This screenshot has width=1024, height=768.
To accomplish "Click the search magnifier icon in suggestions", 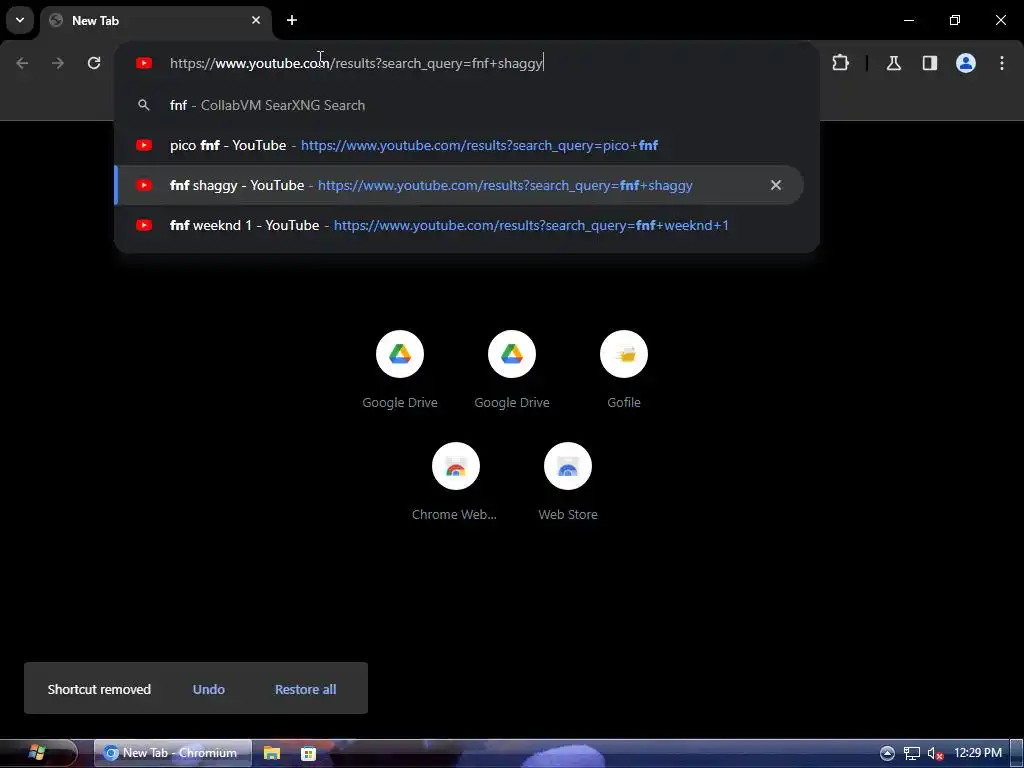I will tap(144, 105).
